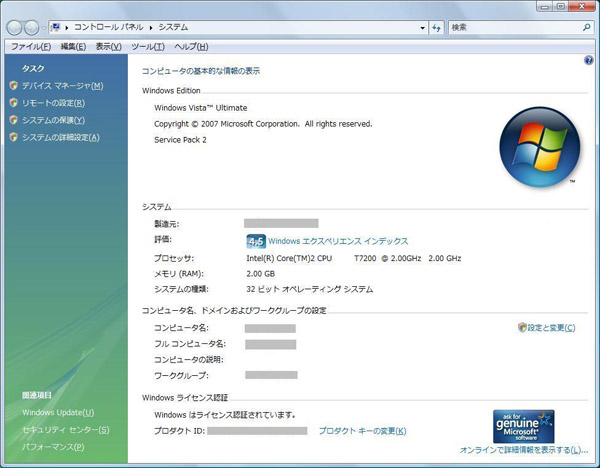The width and height of the screenshot is (600, 468).
Task: Expand the address bar history dropdown
Action: tap(422, 28)
